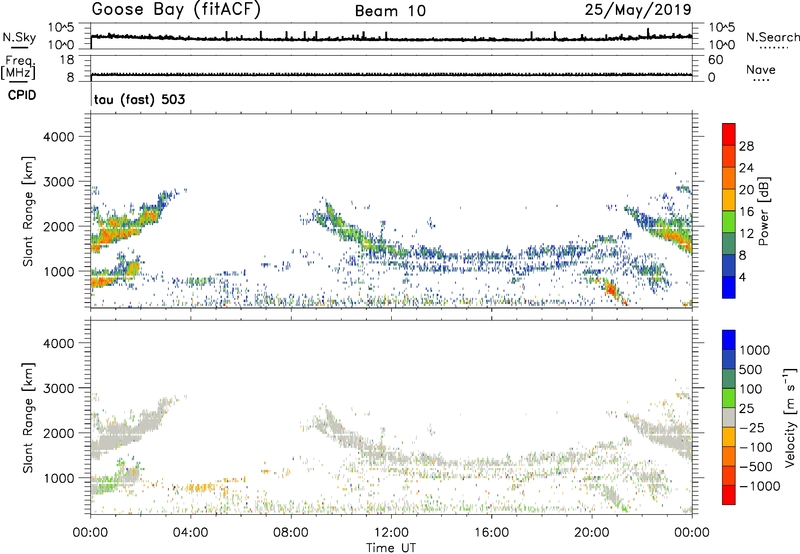800x554 pixels.
Task: Click the blue top of the velocity colorbar
Action: click(729, 340)
